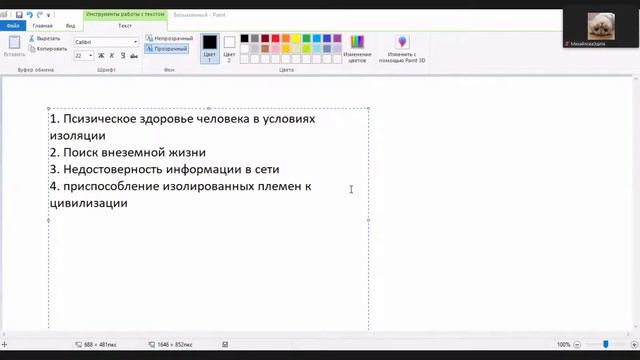This screenshot has width=640, height=360.
Task: Toggle underline Ч formatting
Action: pos(123,56)
